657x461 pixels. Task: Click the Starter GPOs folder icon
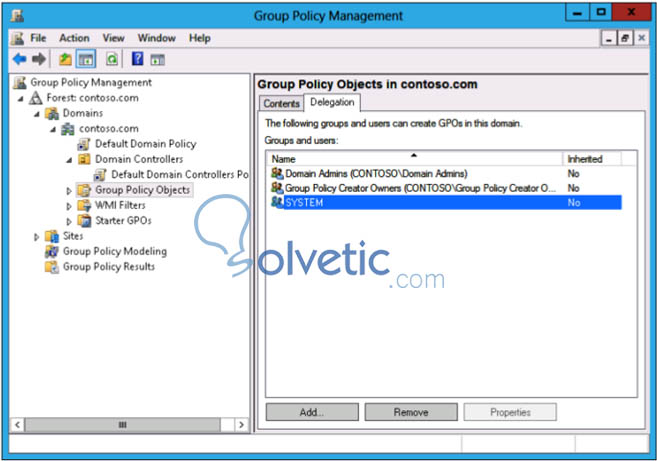point(84,220)
